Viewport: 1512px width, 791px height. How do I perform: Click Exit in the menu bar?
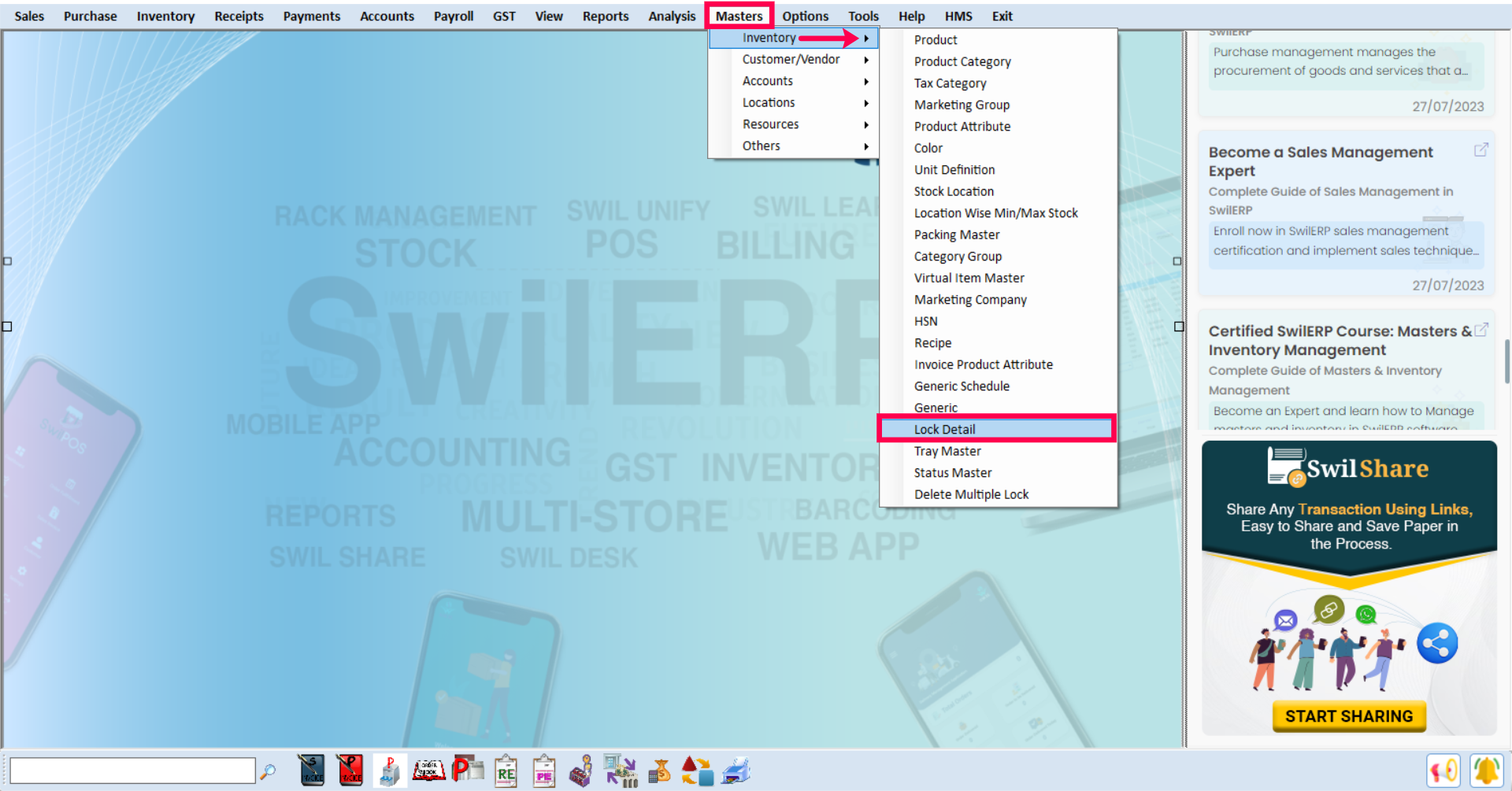tap(1002, 16)
